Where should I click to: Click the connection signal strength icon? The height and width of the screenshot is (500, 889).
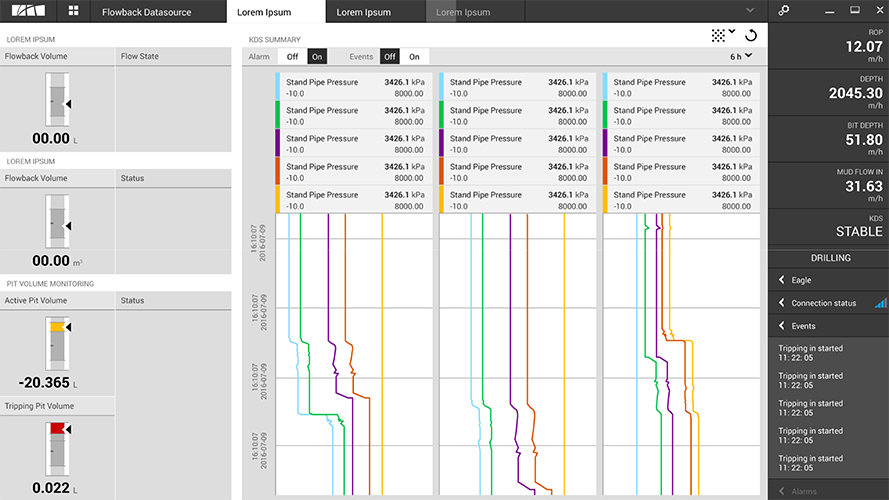pyautogui.click(x=880, y=303)
